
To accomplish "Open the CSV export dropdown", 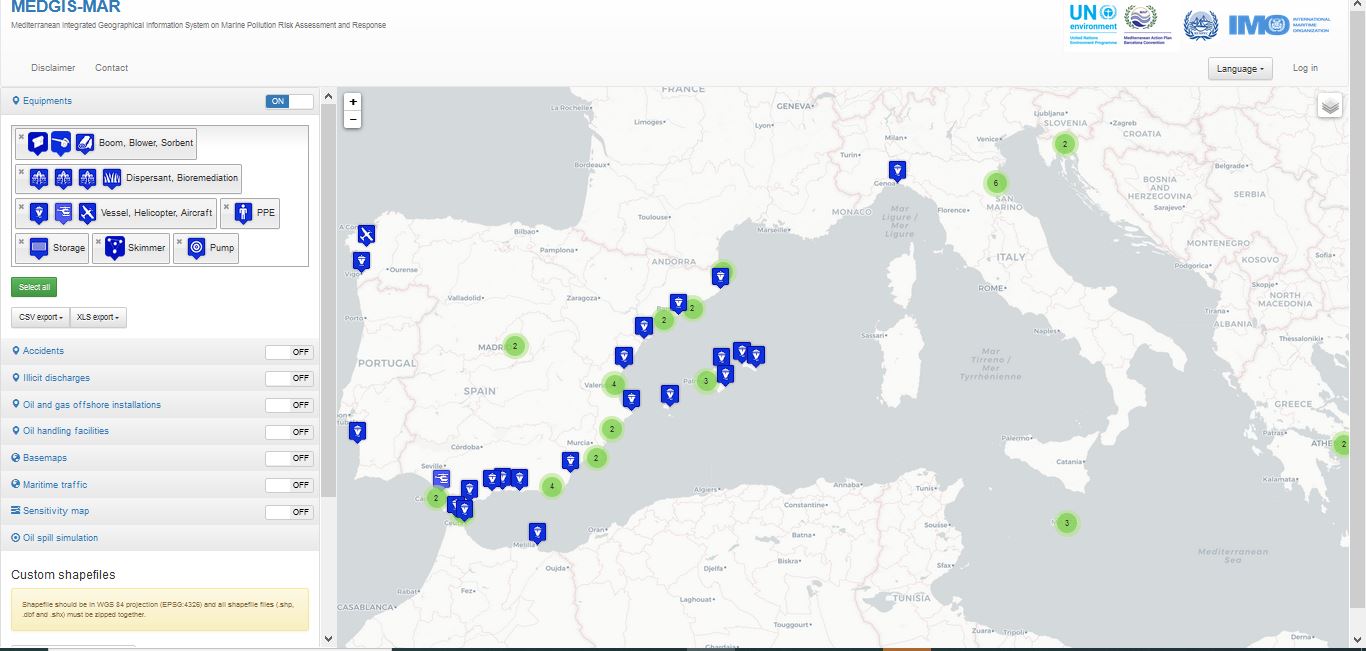I will [x=40, y=317].
